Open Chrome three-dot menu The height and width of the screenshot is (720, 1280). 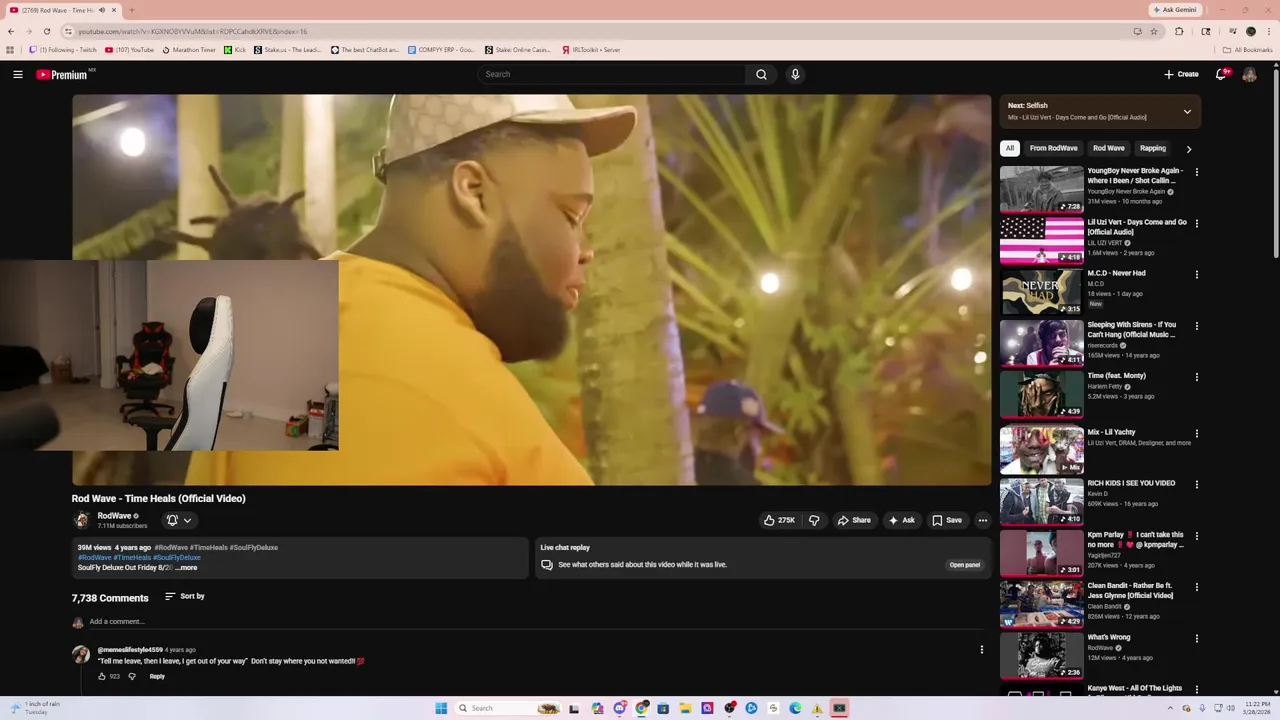[1268, 31]
